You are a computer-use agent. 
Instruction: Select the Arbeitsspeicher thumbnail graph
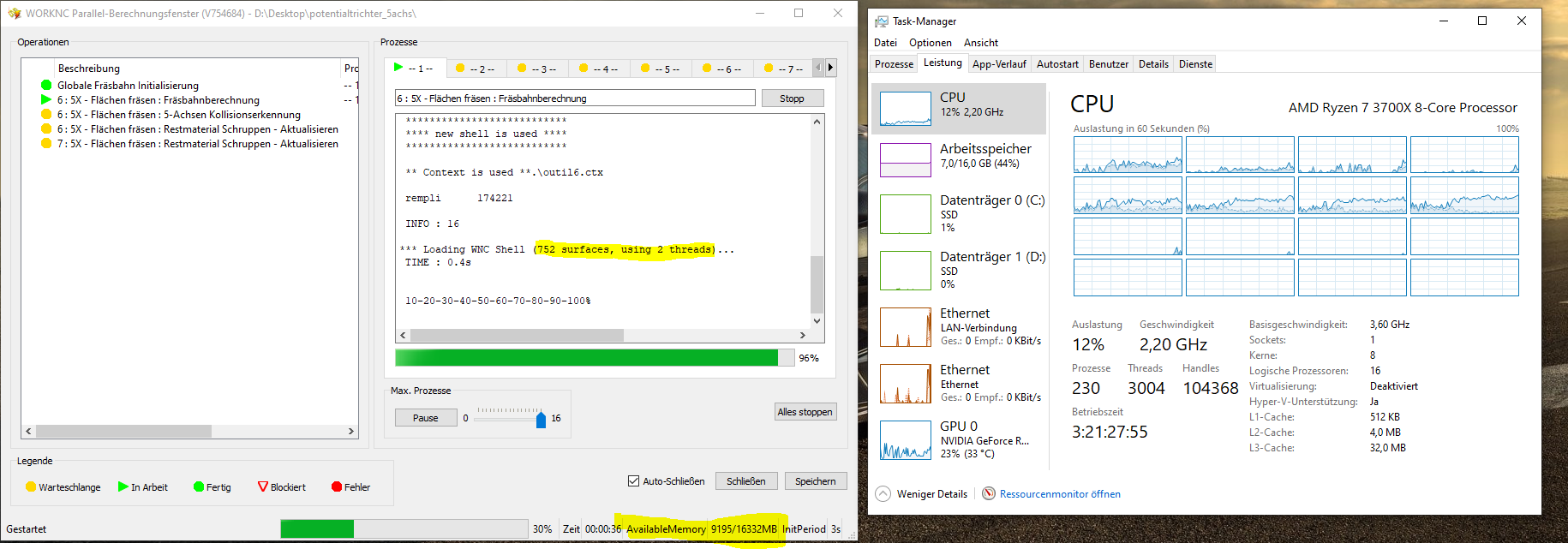(x=906, y=160)
